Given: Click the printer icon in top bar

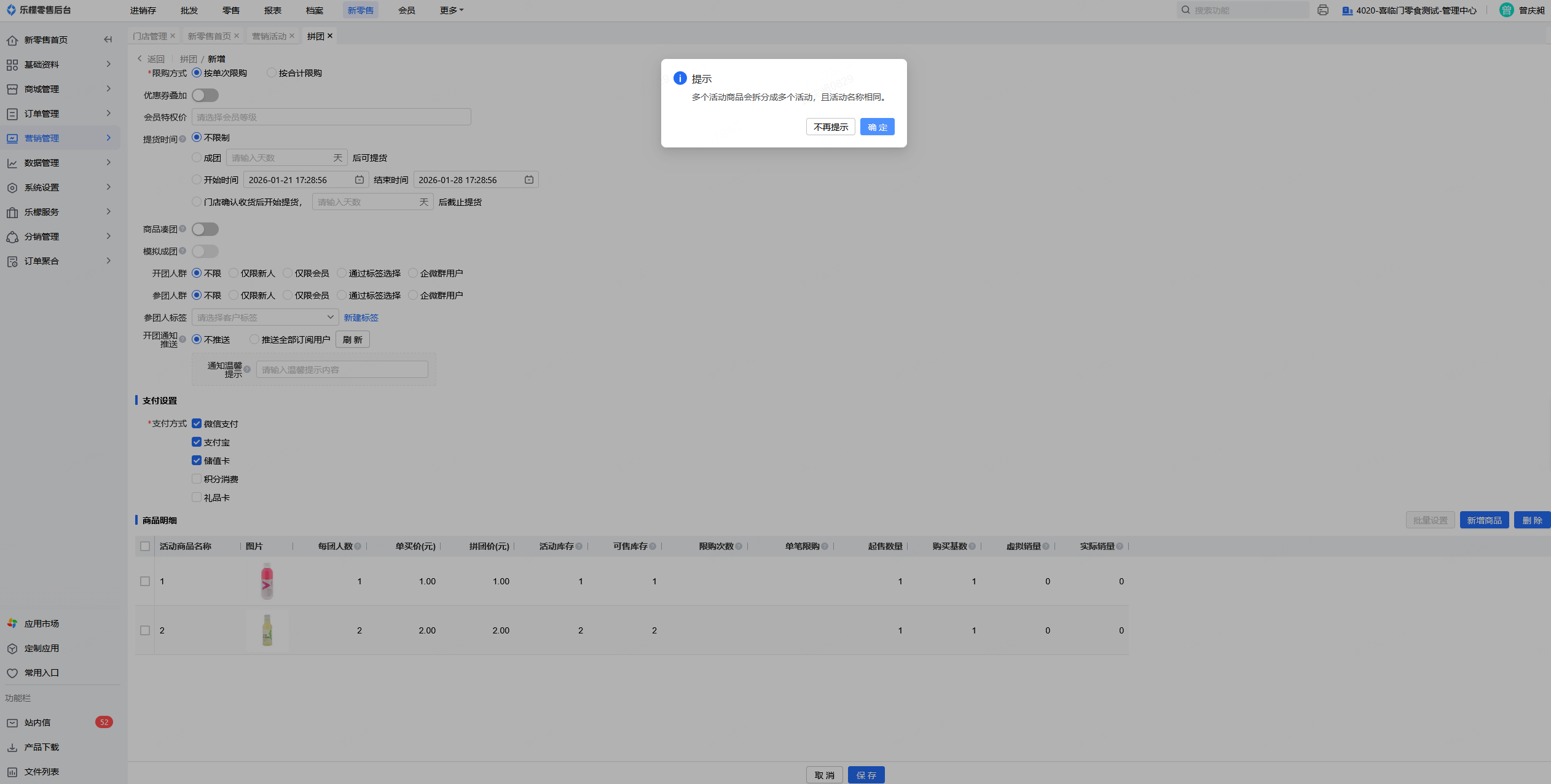Looking at the screenshot, I should (1323, 10).
